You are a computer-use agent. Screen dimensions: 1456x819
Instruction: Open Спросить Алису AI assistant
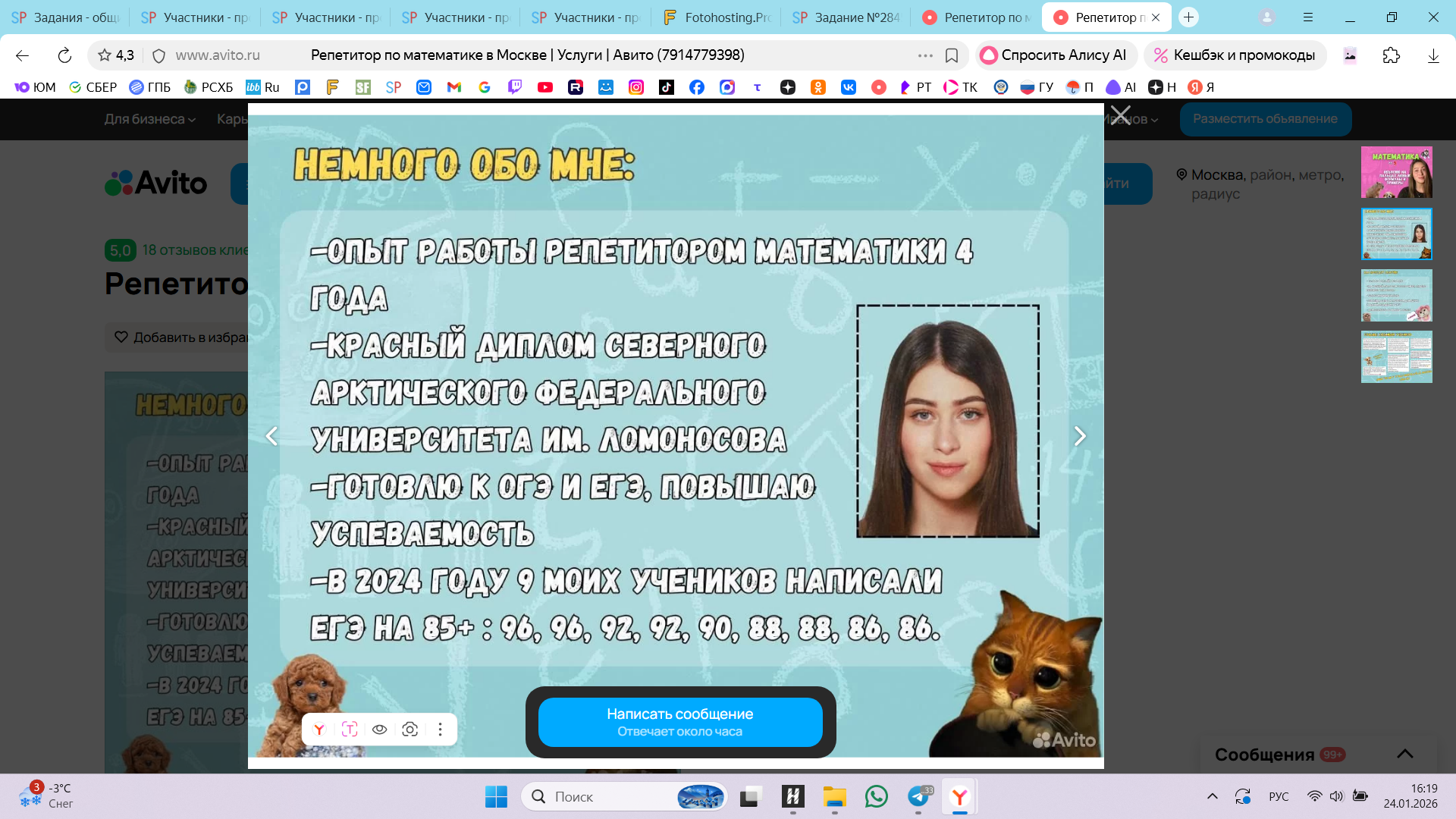pyautogui.click(x=1055, y=55)
